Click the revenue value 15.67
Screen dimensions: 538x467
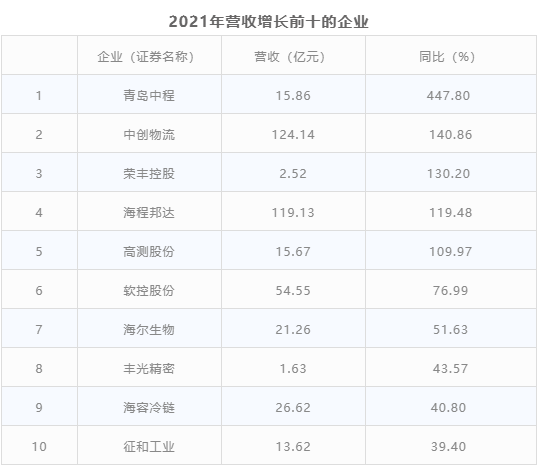click(x=293, y=252)
